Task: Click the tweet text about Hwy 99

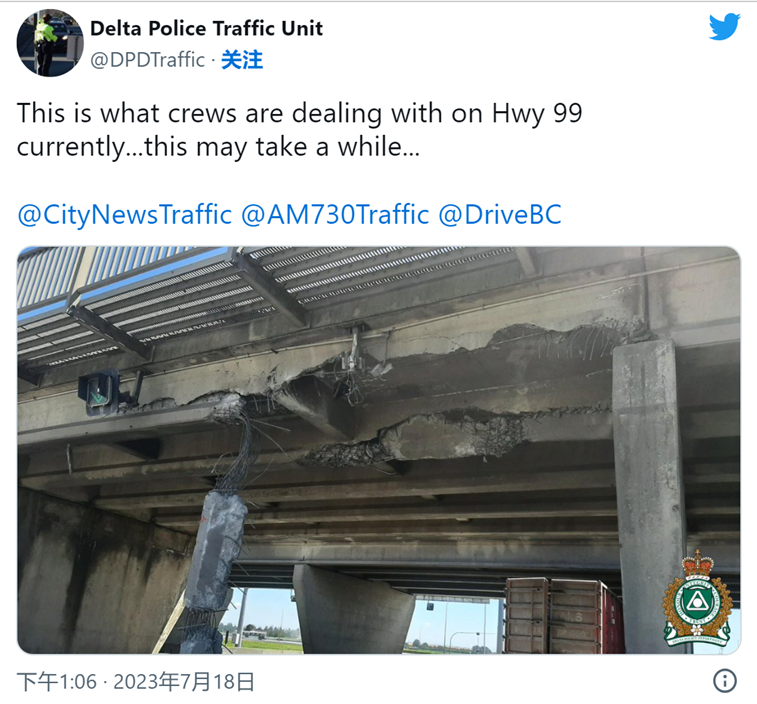Action: click(299, 129)
